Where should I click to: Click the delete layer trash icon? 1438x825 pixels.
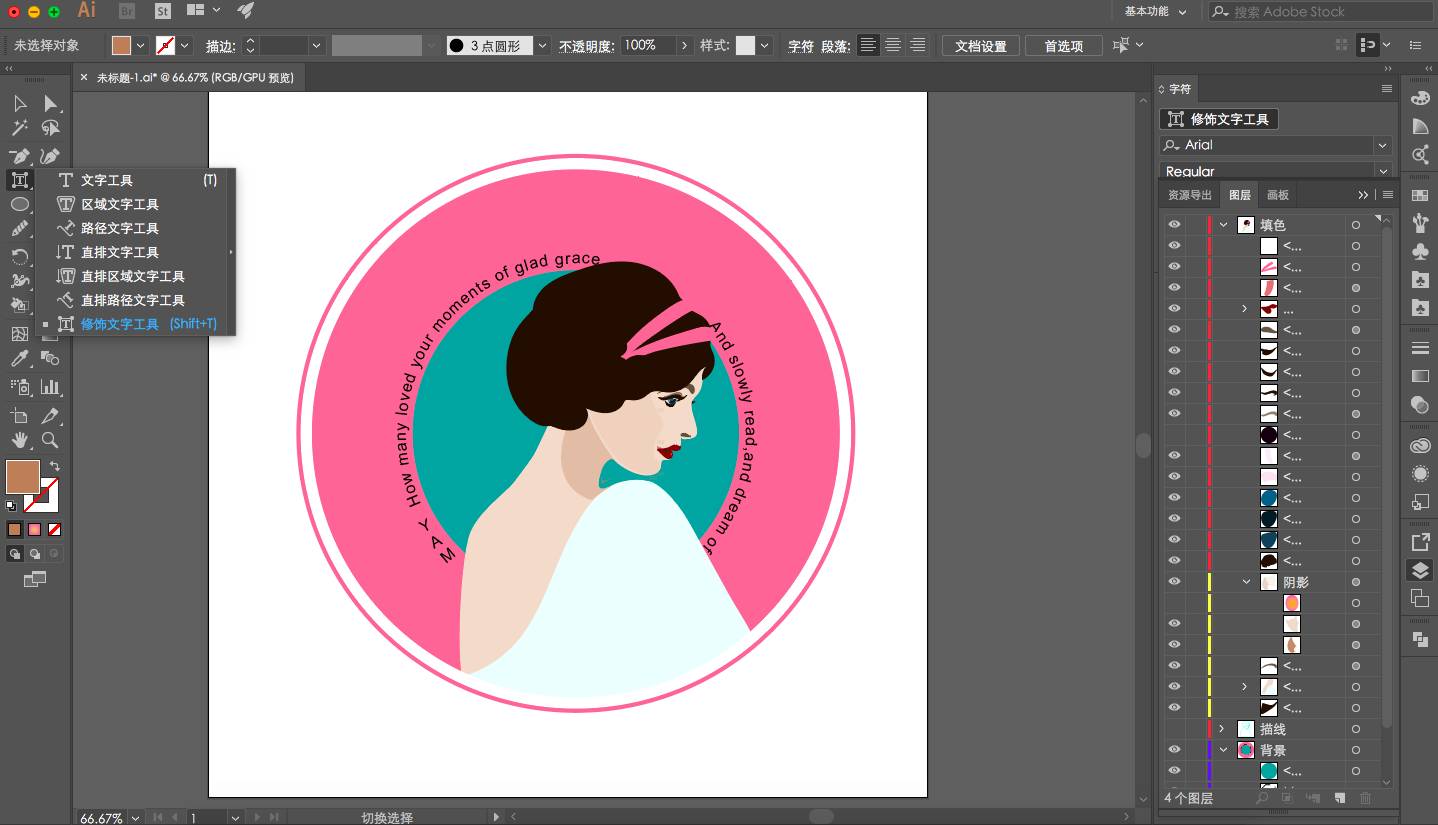click(x=1365, y=798)
